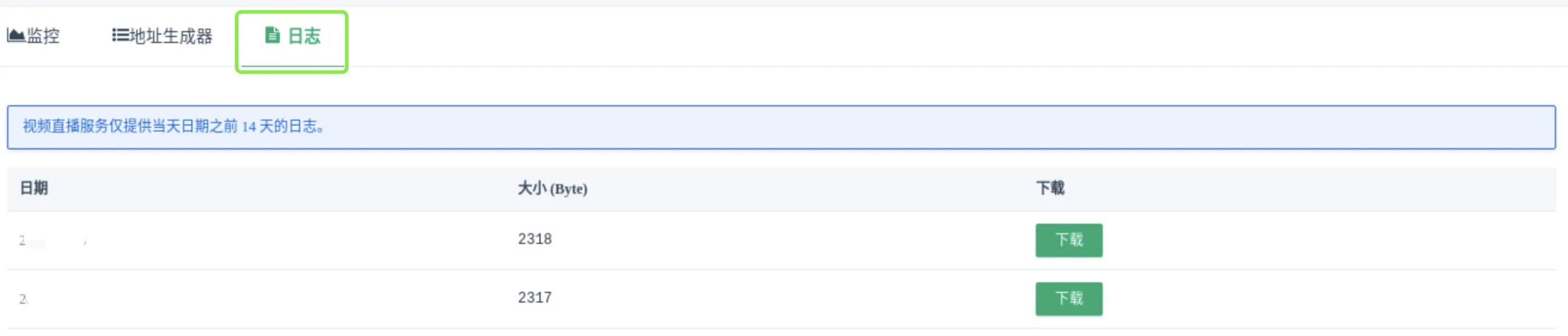Switch to the 监控 tab
This screenshot has width=1568, height=336.
(x=33, y=36)
